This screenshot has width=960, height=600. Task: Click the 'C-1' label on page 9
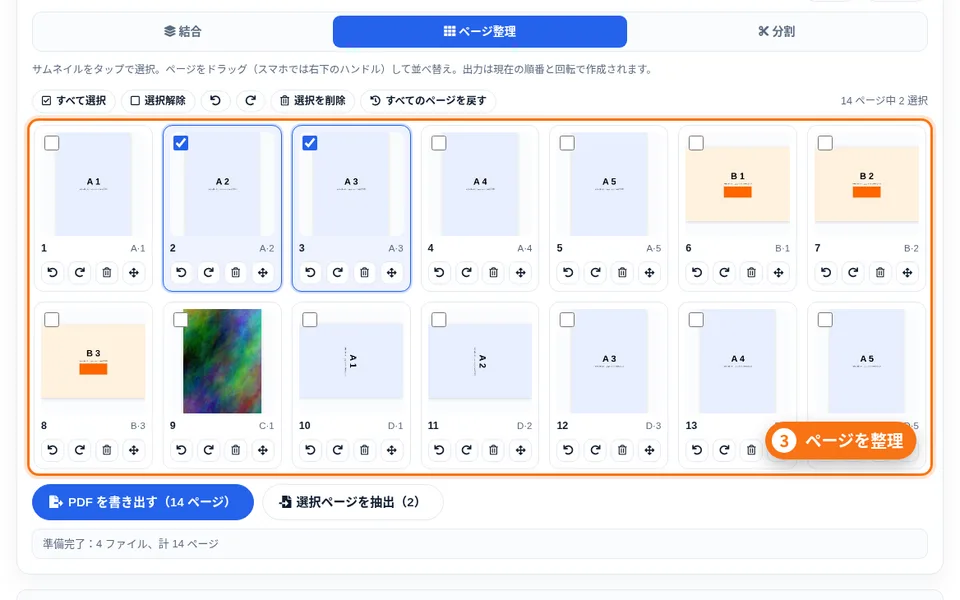tap(266, 426)
